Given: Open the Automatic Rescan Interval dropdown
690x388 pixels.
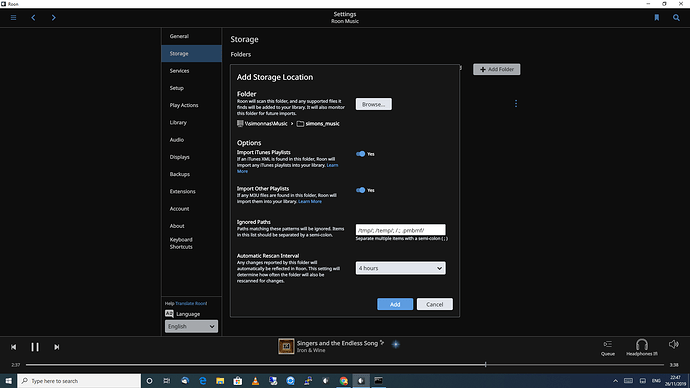Looking at the screenshot, I should tap(400, 268).
